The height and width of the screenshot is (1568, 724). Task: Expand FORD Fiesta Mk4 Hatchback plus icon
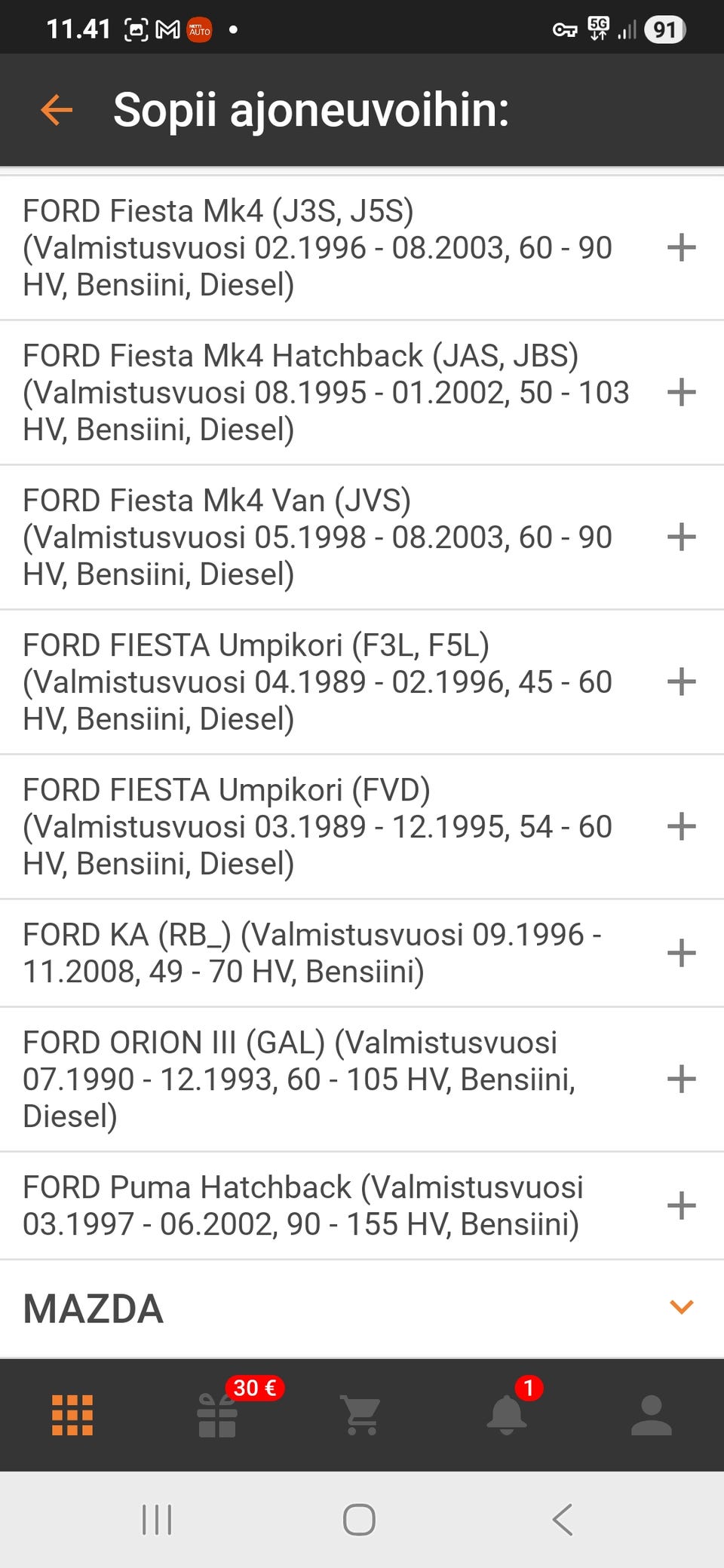pos(681,393)
